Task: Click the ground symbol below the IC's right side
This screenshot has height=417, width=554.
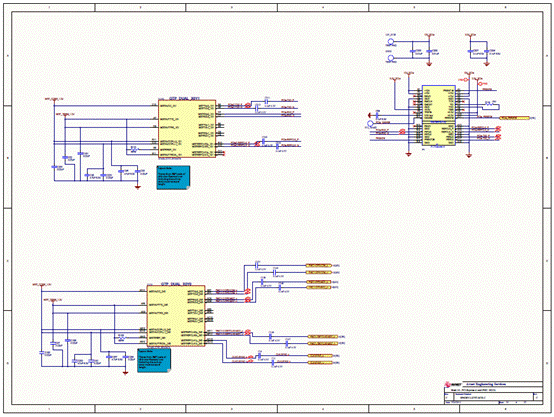Action: click(469, 155)
